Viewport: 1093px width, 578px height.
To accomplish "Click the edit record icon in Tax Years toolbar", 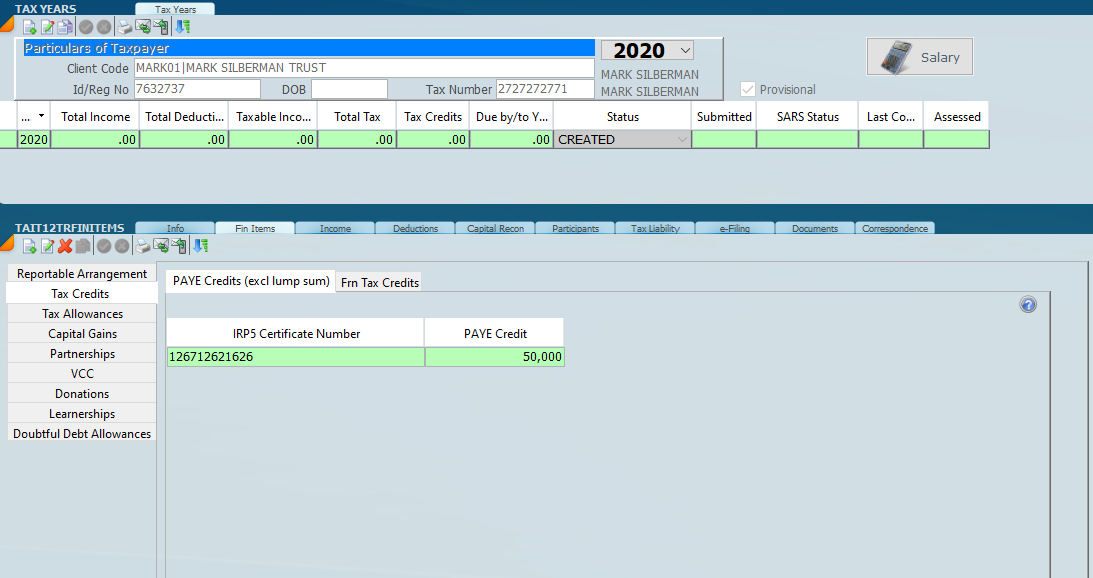I will (47, 27).
